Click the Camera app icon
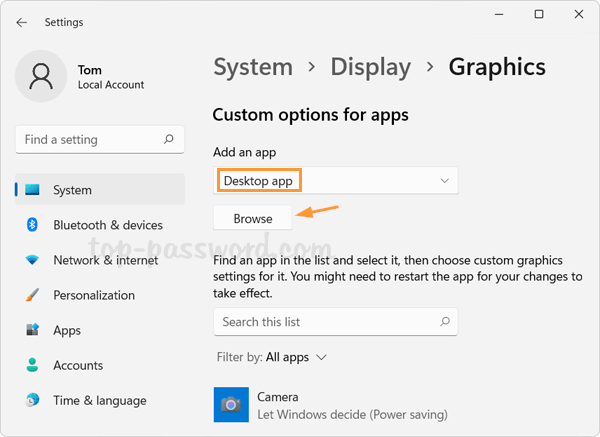The width and height of the screenshot is (600, 437). (x=231, y=405)
